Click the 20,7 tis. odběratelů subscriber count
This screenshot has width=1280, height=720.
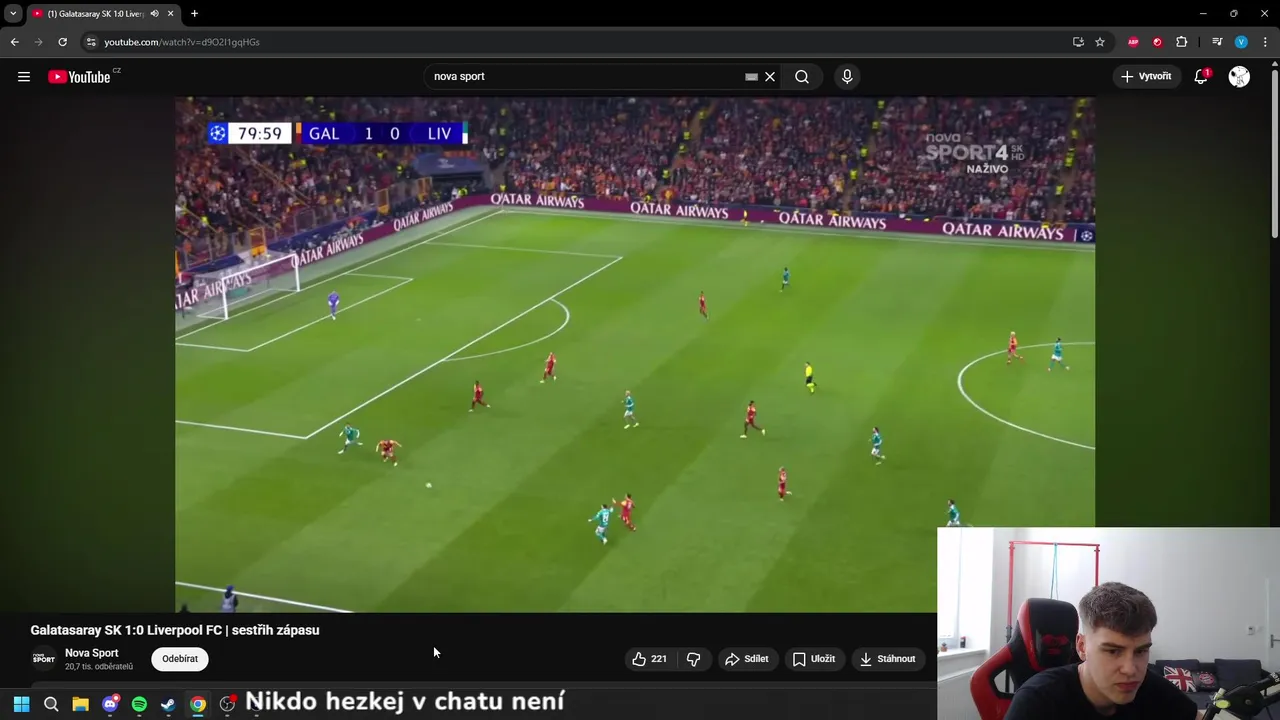click(99, 667)
